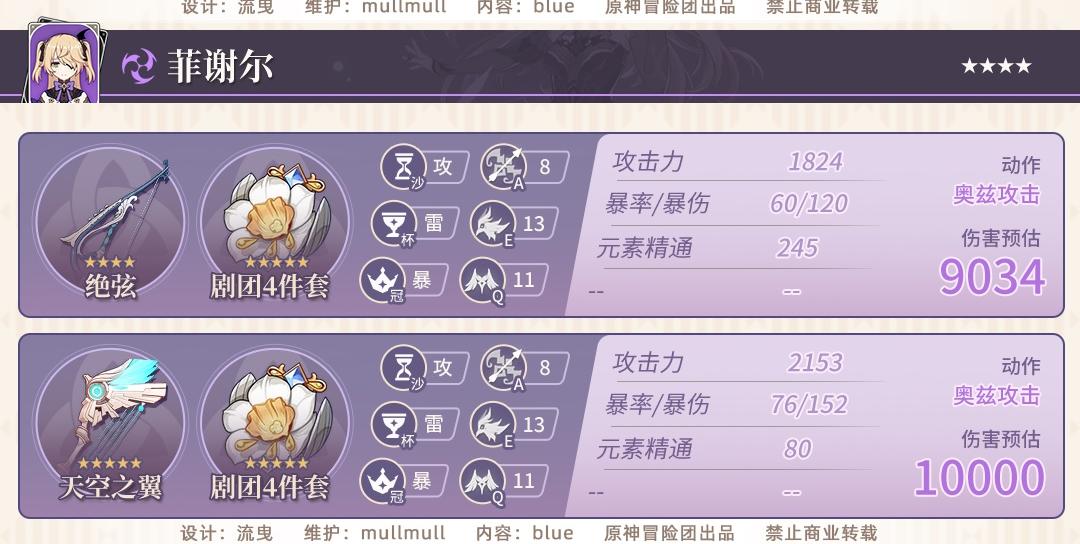Screen dimensions: 1080x544
Task: Click the goblet 雷 icon in first build
Action: click(x=395, y=224)
